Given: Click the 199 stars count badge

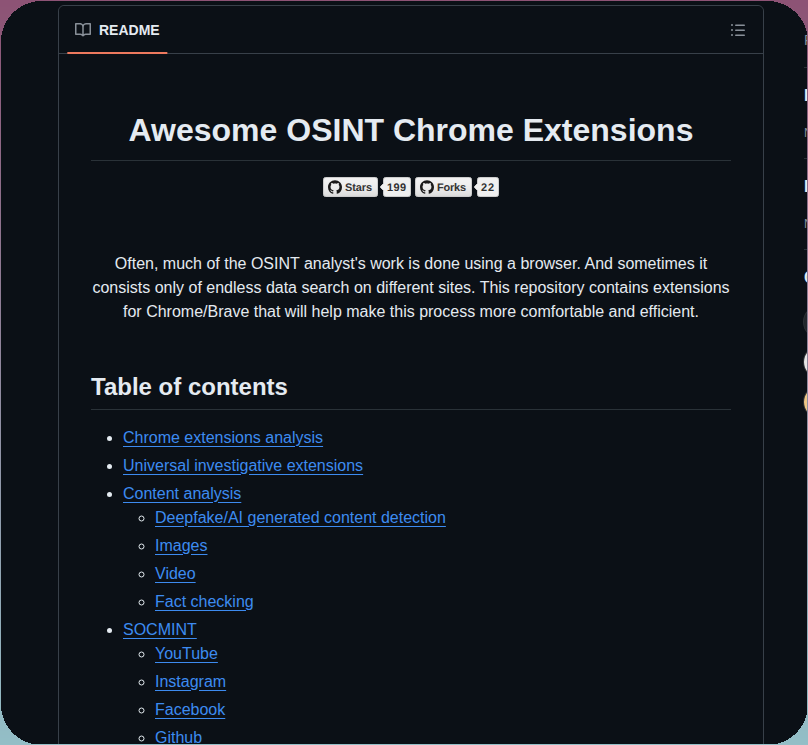Looking at the screenshot, I should pos(396,188).
